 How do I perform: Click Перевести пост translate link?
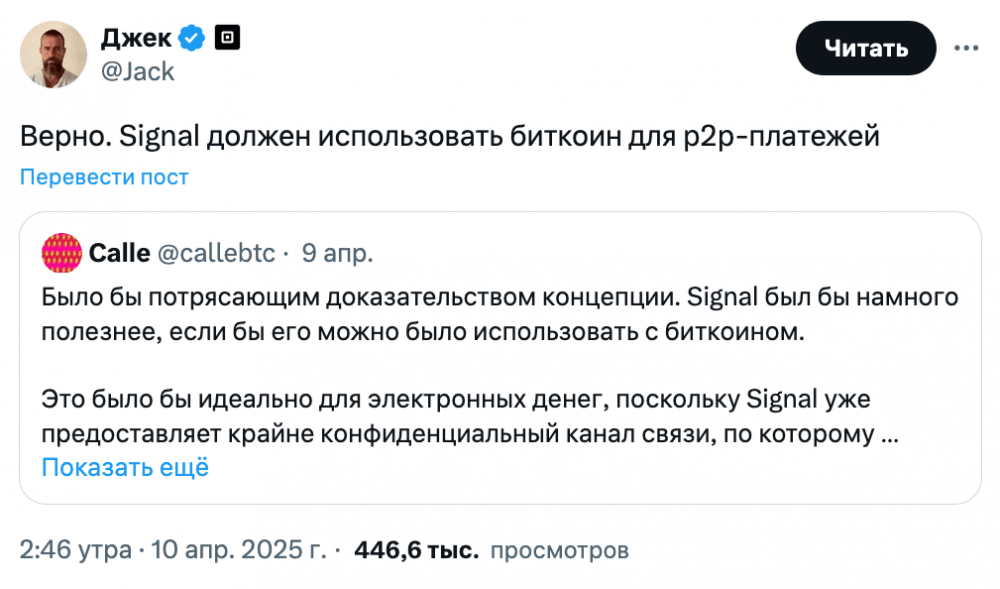point(104,177)
